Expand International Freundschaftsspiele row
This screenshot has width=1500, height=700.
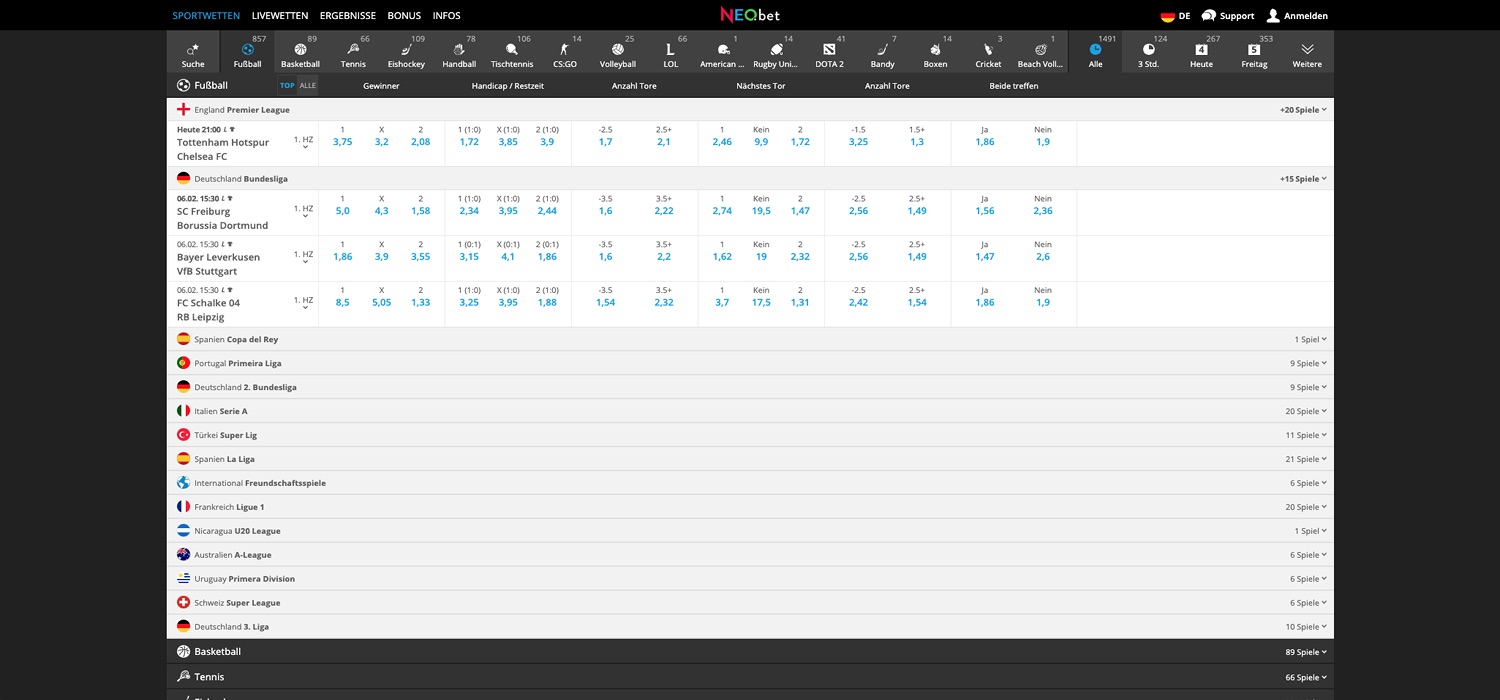pos(750,483)
